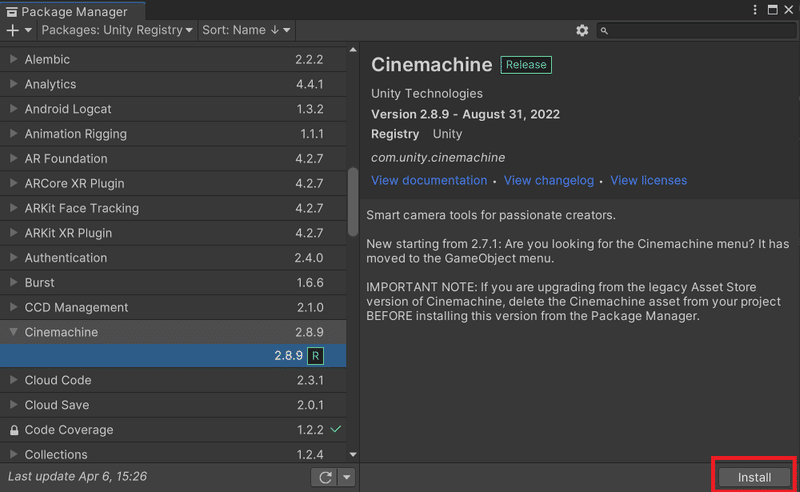800x492 pixels.
Task: Expand the Burst package versions
Action: point(13,282)
